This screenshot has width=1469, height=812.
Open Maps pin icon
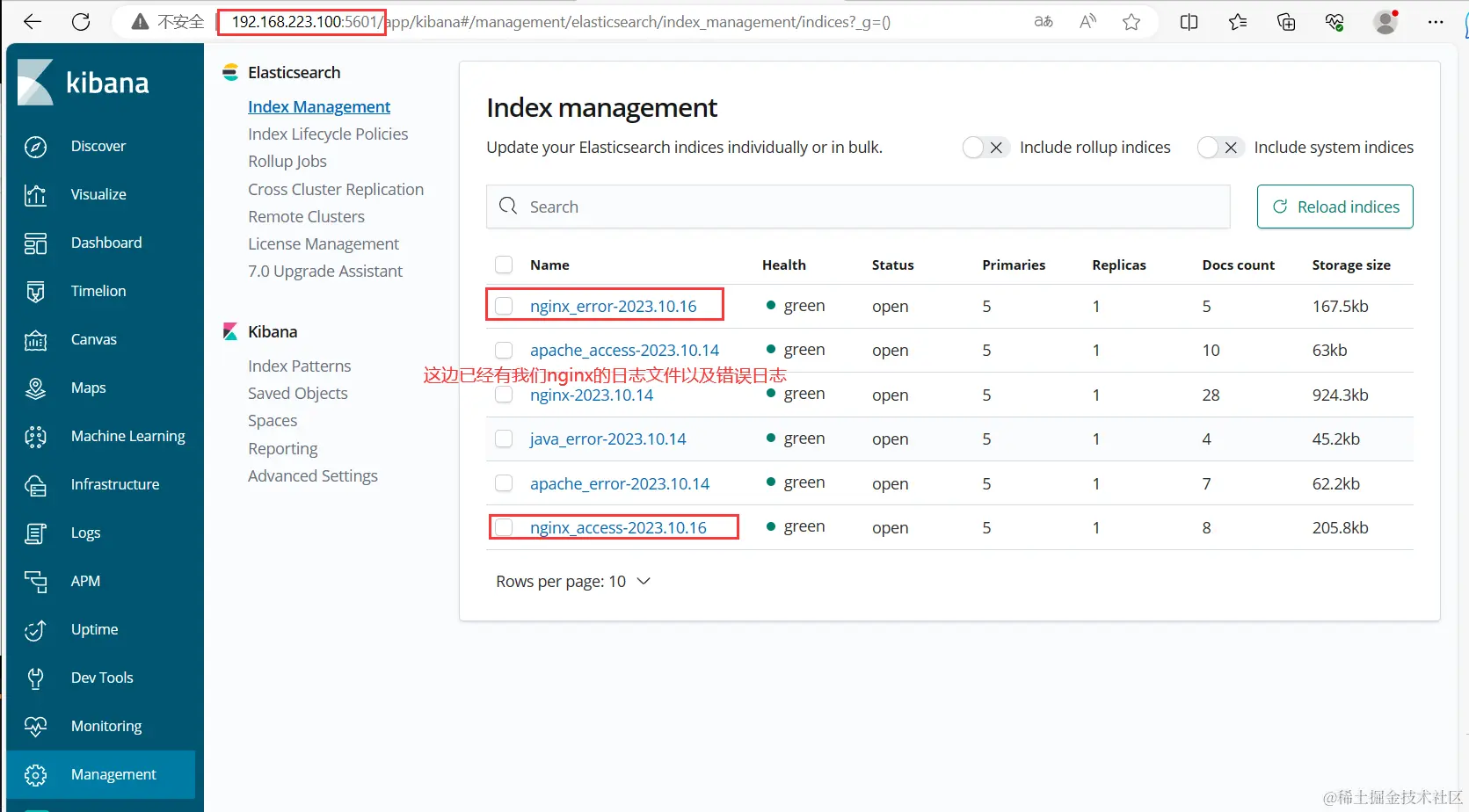tap(35, 388)
